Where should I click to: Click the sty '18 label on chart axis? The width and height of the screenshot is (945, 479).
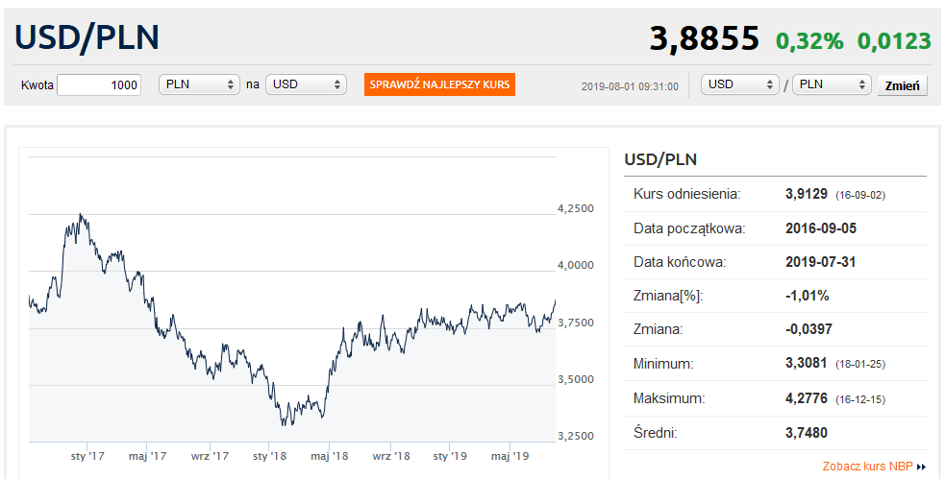tap(269, 456)
